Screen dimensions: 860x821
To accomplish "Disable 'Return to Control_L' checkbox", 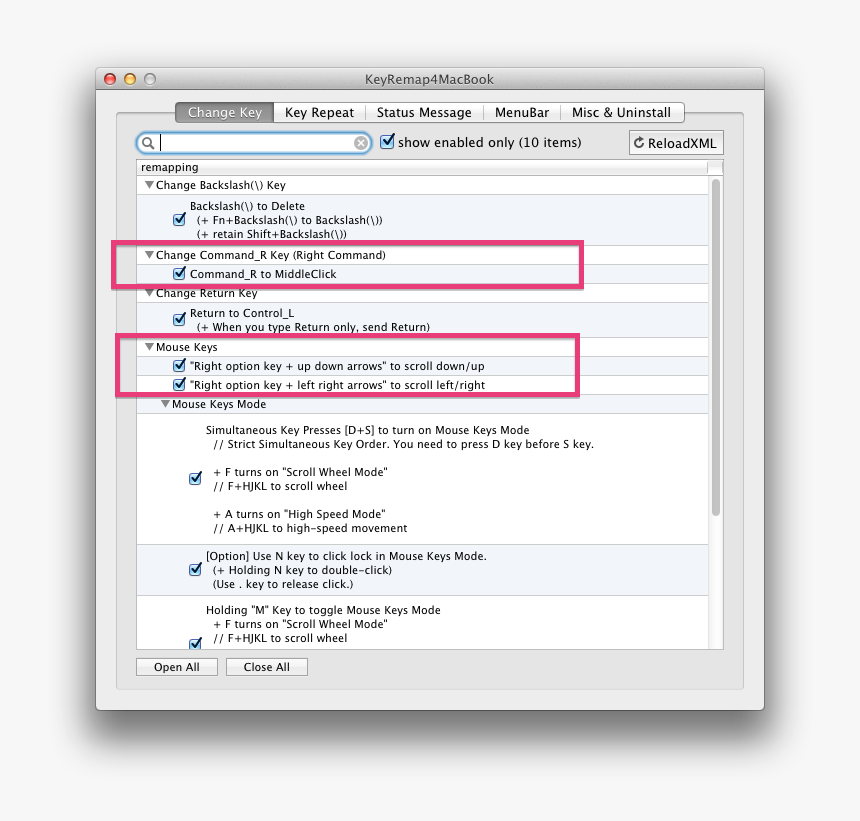I will click(x=179, y=319).
